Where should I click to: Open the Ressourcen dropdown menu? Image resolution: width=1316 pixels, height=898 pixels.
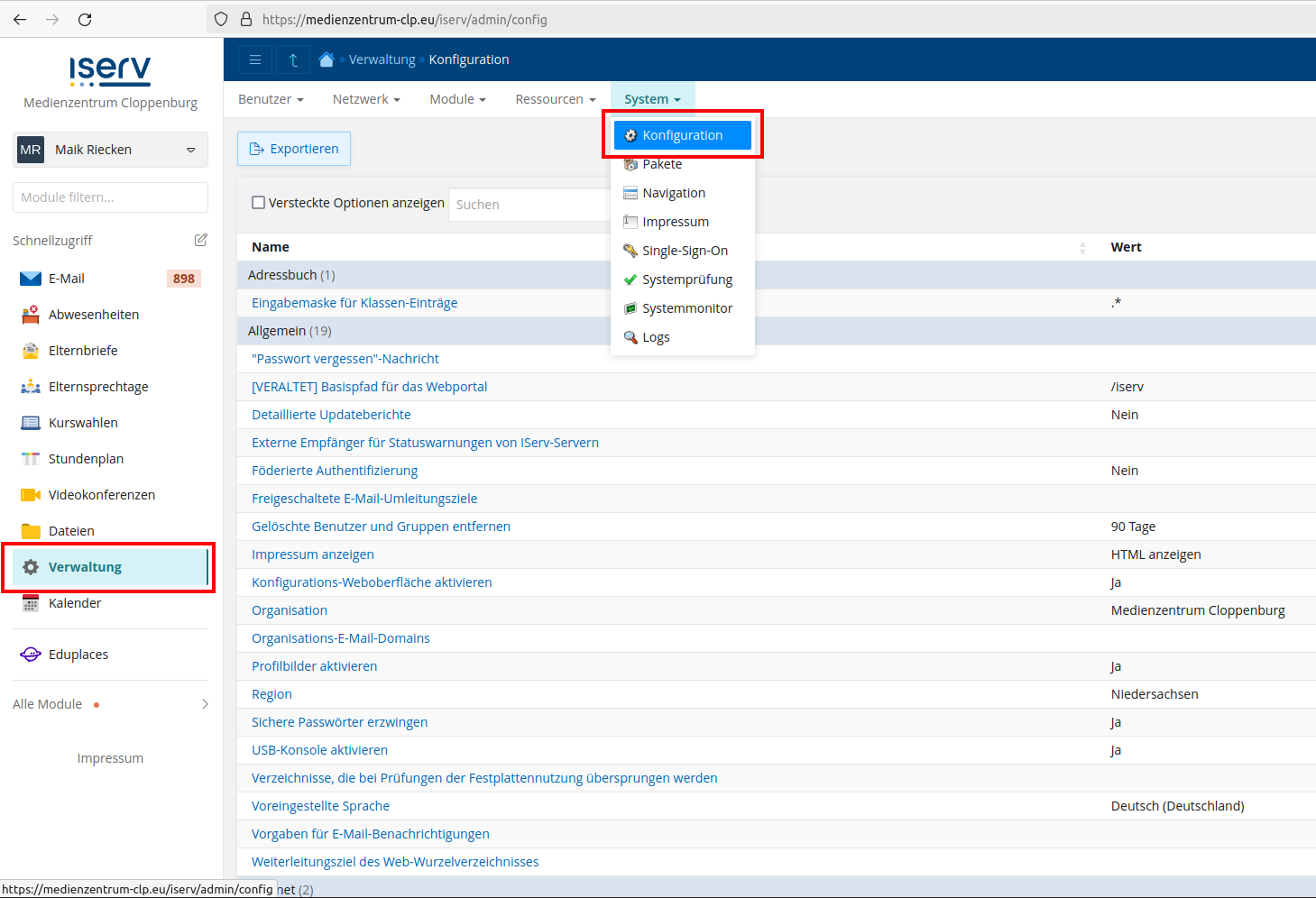(556, 99)
